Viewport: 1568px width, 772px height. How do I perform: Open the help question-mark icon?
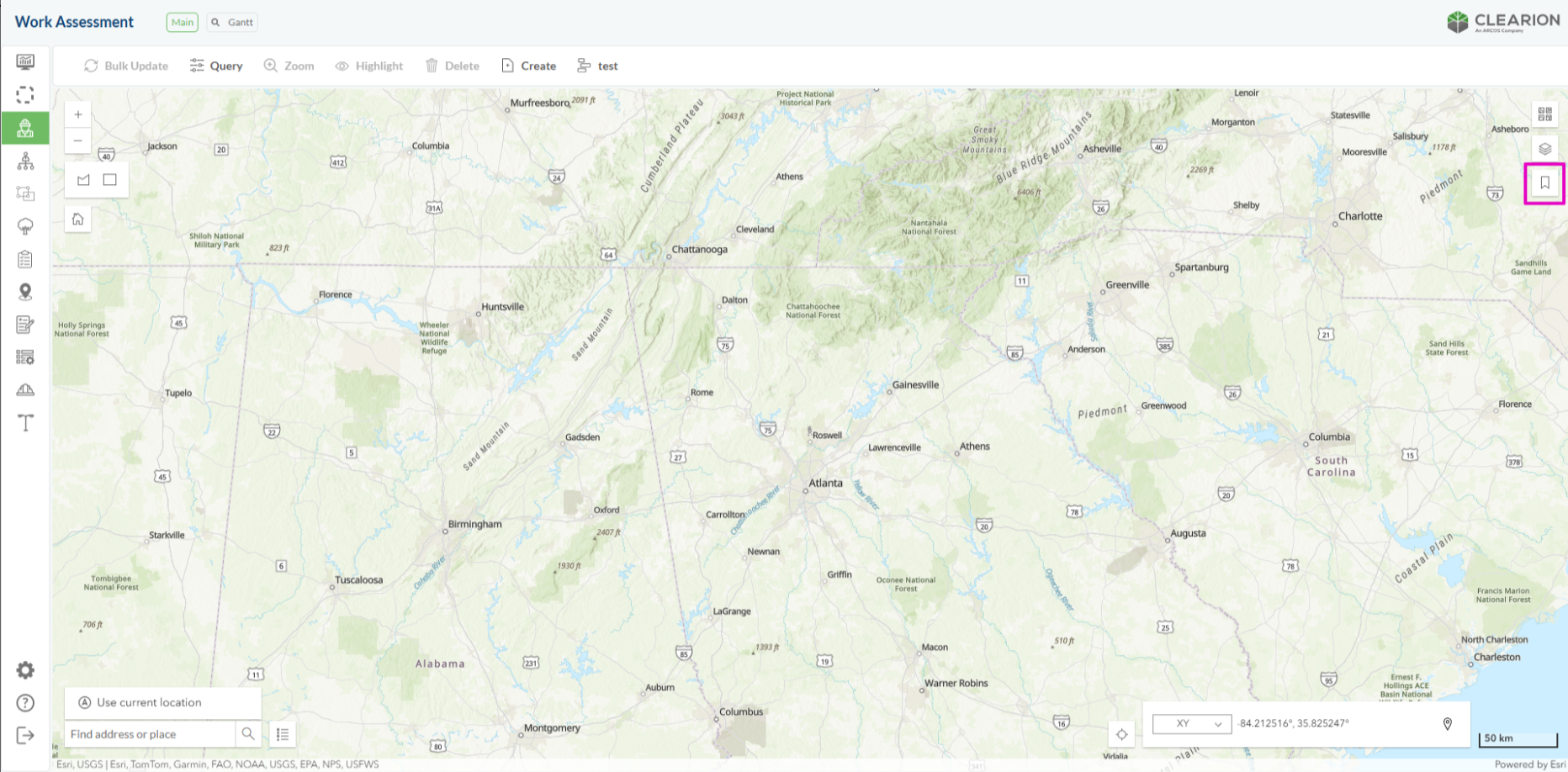(25, 703)
